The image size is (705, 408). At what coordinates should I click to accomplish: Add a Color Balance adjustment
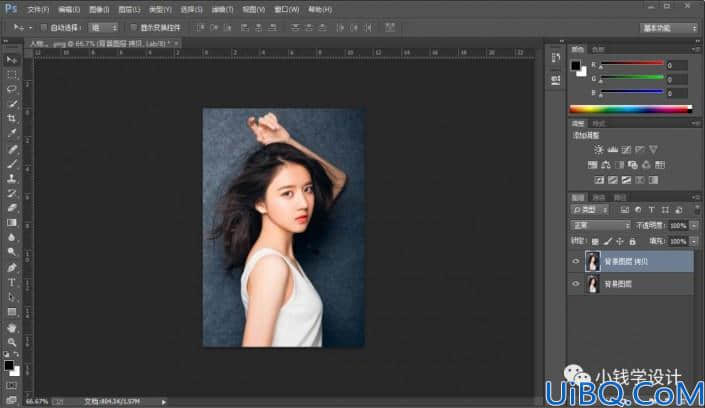click(606, 165)
